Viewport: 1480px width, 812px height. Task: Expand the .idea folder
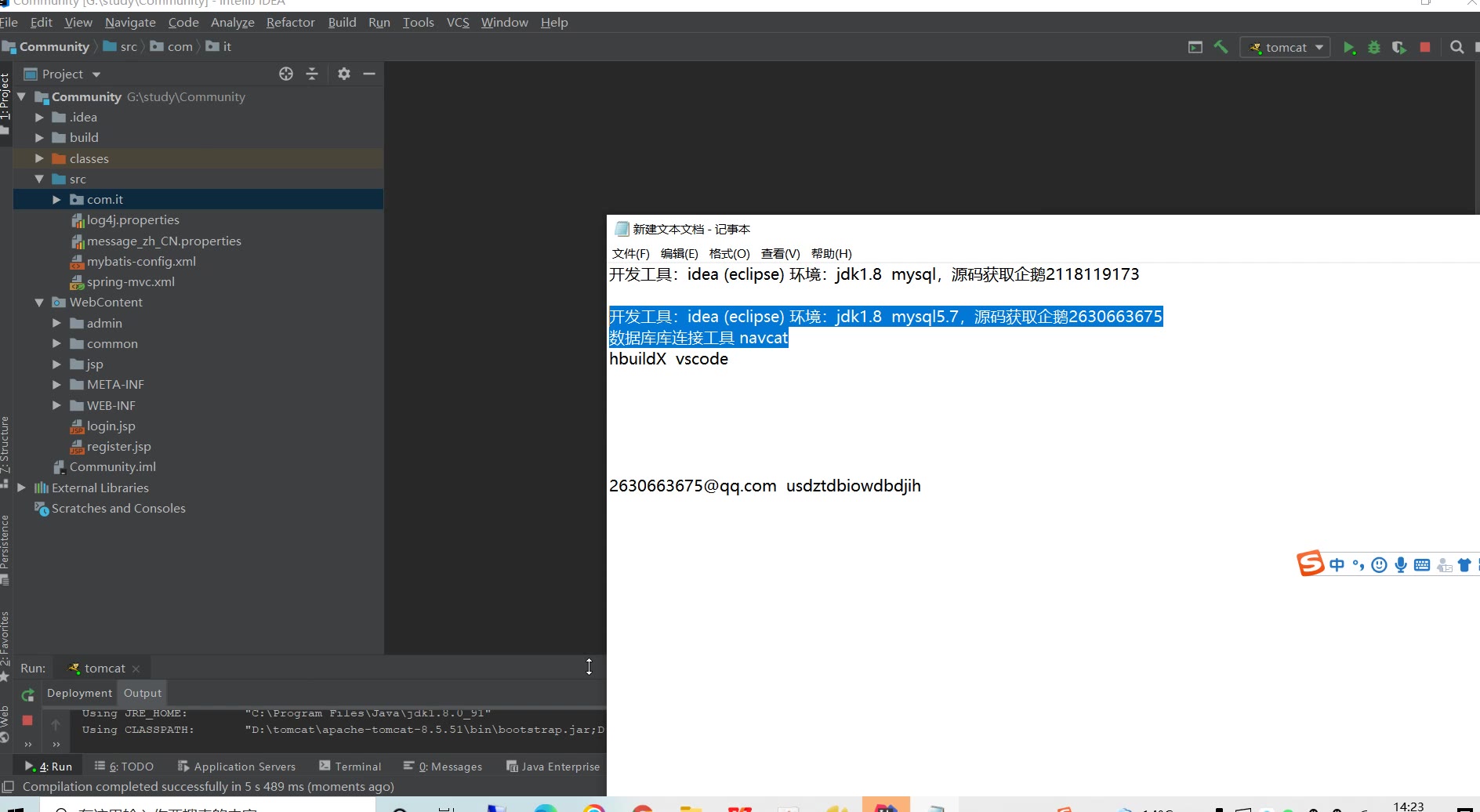[x=39, y=117]
